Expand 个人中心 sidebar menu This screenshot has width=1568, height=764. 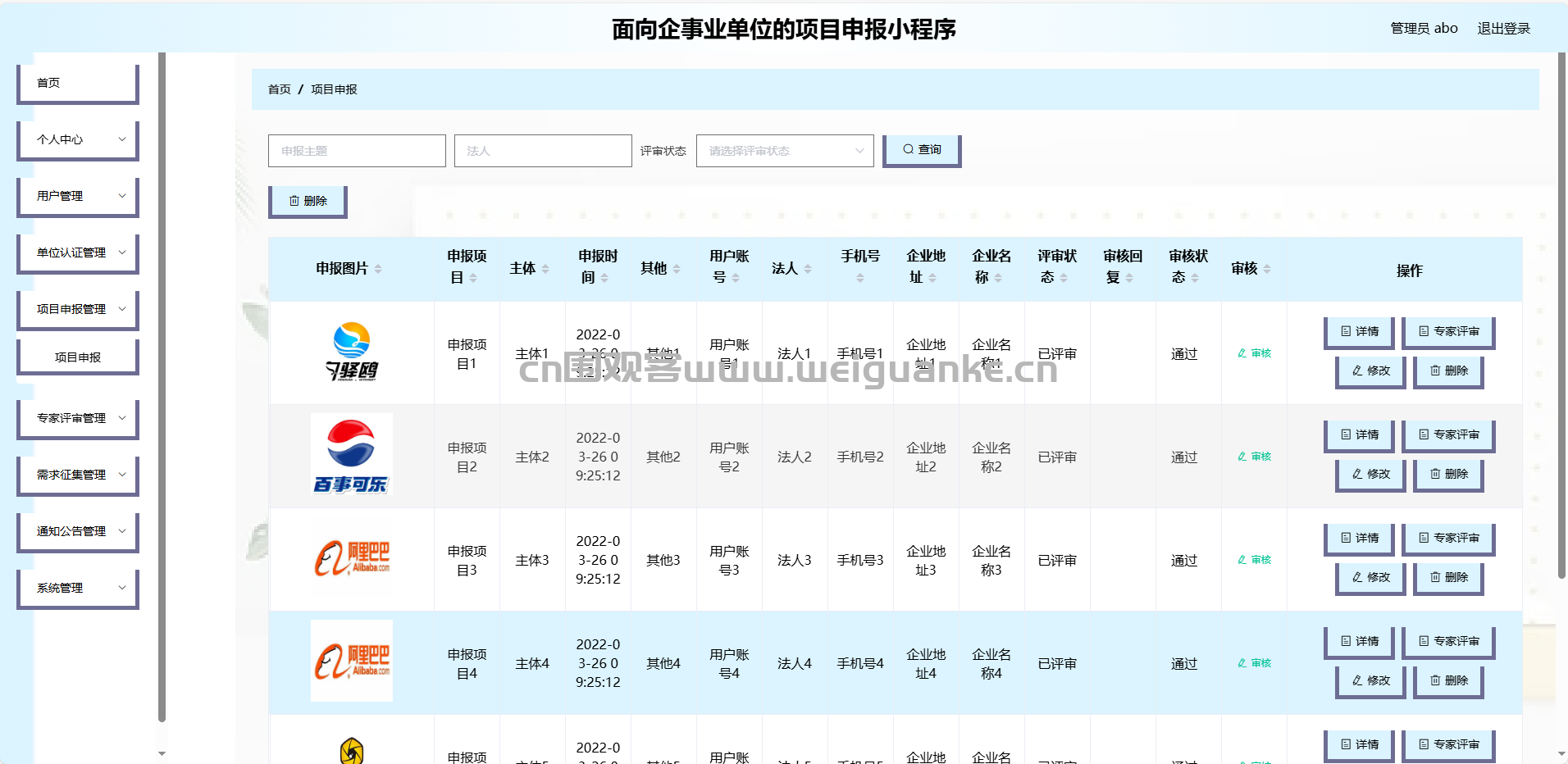[x=78, y=139]
